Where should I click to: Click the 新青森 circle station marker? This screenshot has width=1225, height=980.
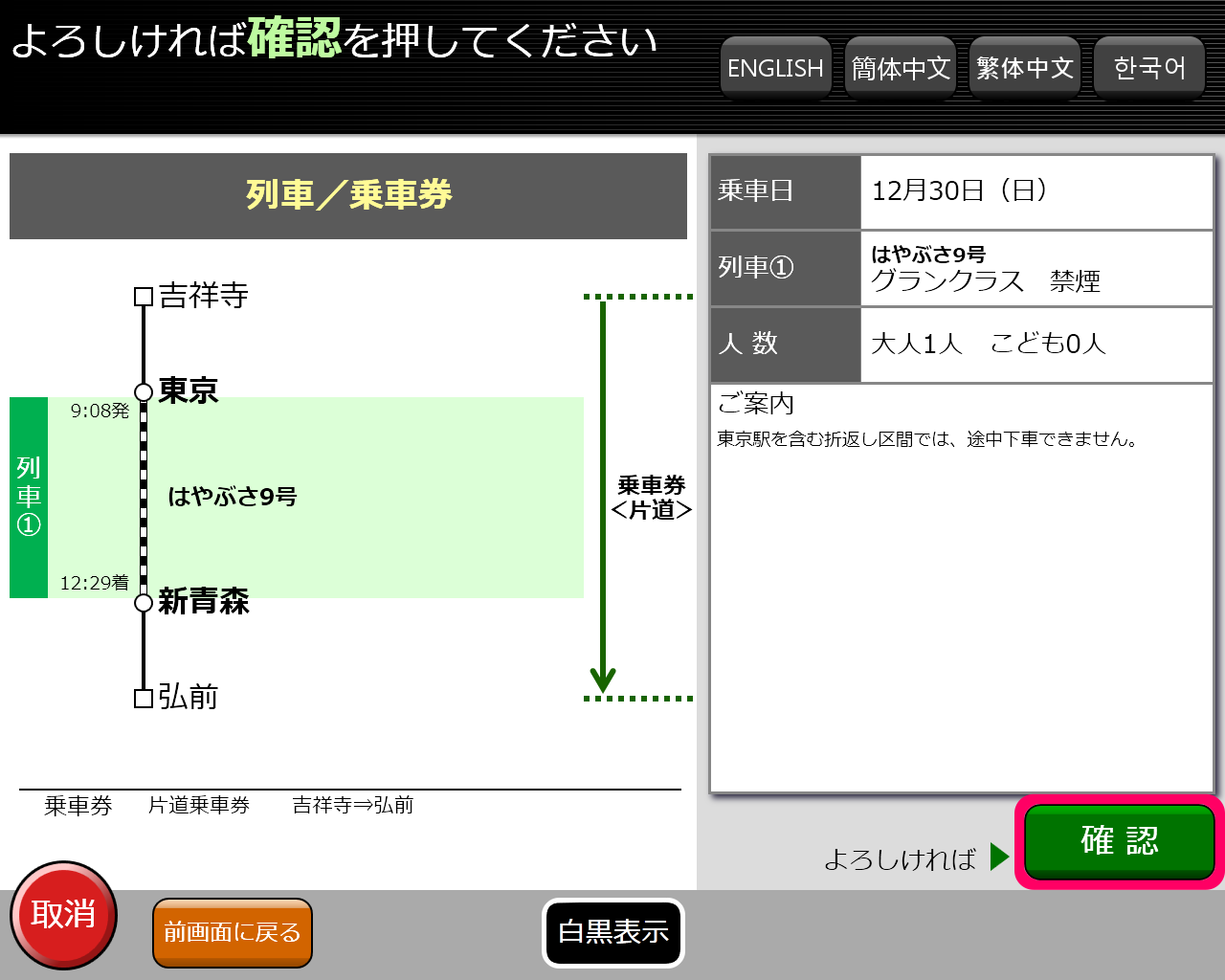(144, 603)
